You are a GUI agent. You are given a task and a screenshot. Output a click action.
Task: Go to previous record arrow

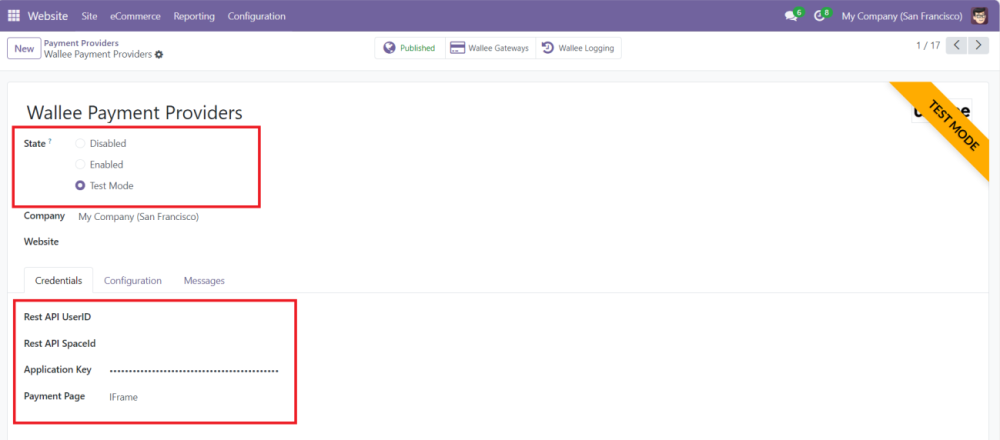(x=957, y=46)
